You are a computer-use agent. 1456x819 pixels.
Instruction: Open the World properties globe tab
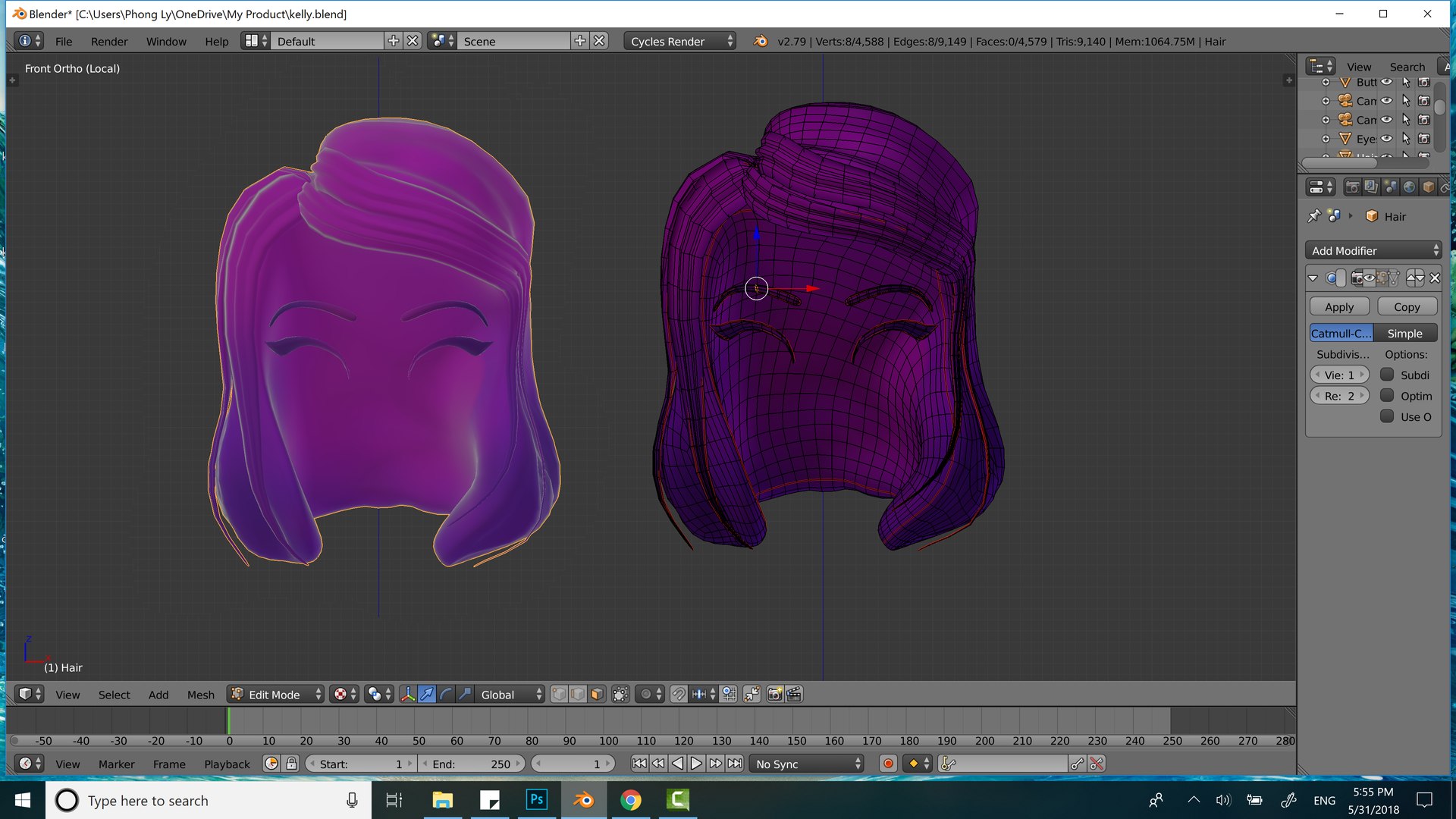click(1409, 187)
